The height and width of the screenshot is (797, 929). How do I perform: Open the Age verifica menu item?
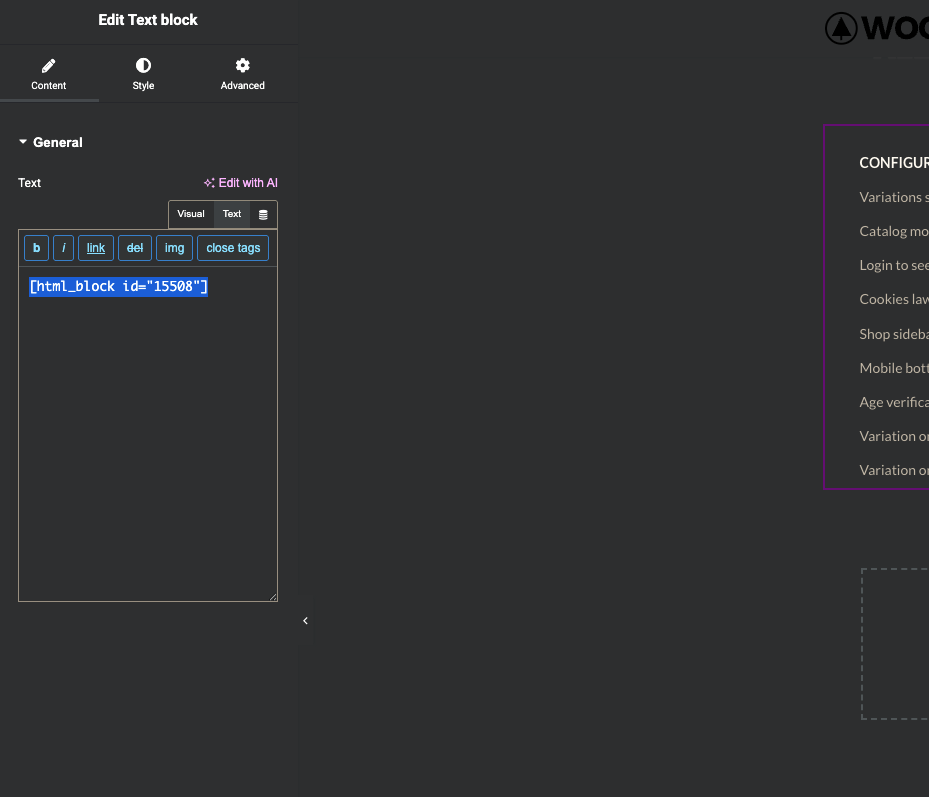click(894, 402)
